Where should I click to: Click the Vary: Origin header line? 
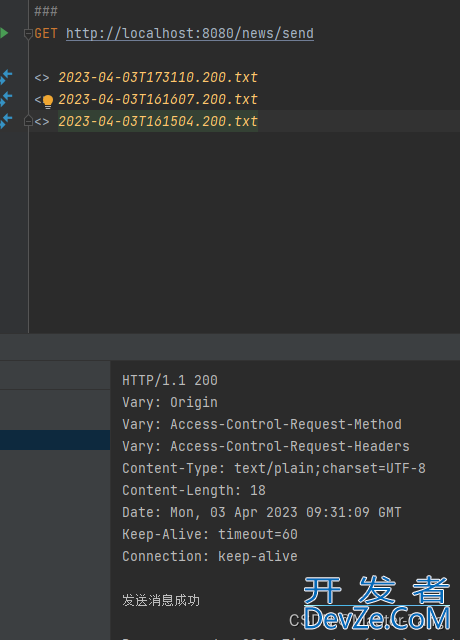170,402
